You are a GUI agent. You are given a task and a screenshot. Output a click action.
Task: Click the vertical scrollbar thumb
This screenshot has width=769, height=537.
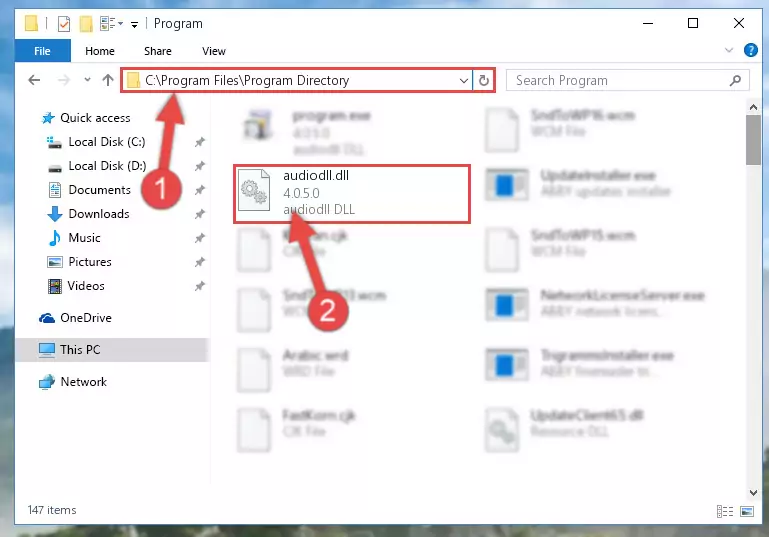coord(753,140)
